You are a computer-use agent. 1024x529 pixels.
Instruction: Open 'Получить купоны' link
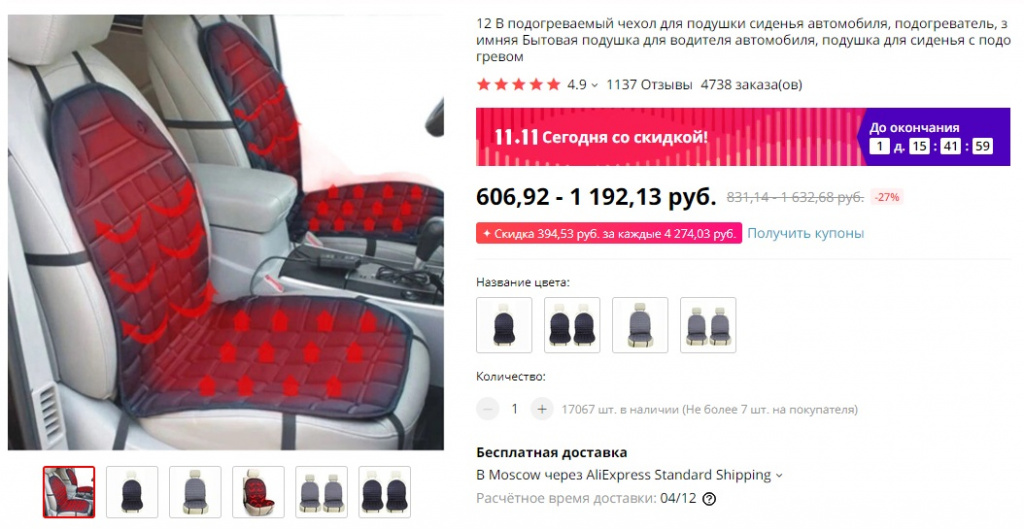pyautogui.click(x=805, y=233)
